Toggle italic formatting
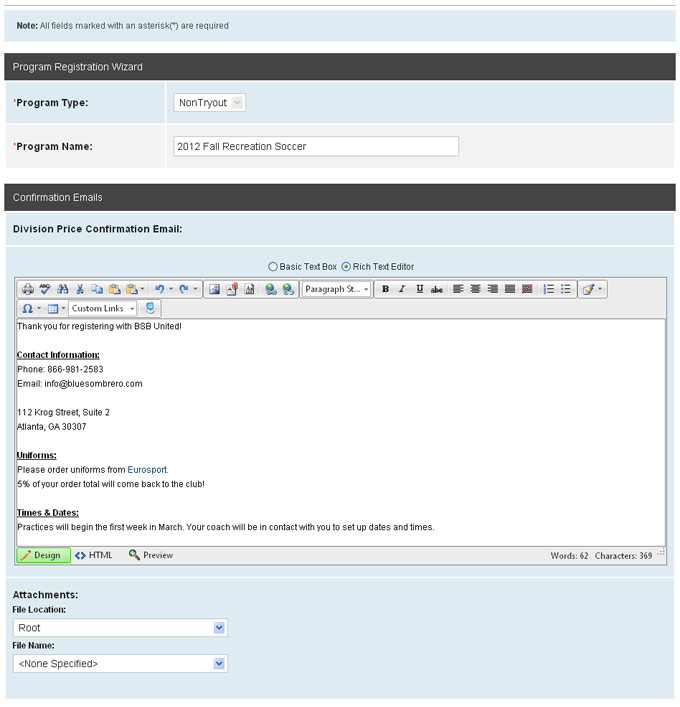Viewport: 680px width, 707px height. (402, 289)
